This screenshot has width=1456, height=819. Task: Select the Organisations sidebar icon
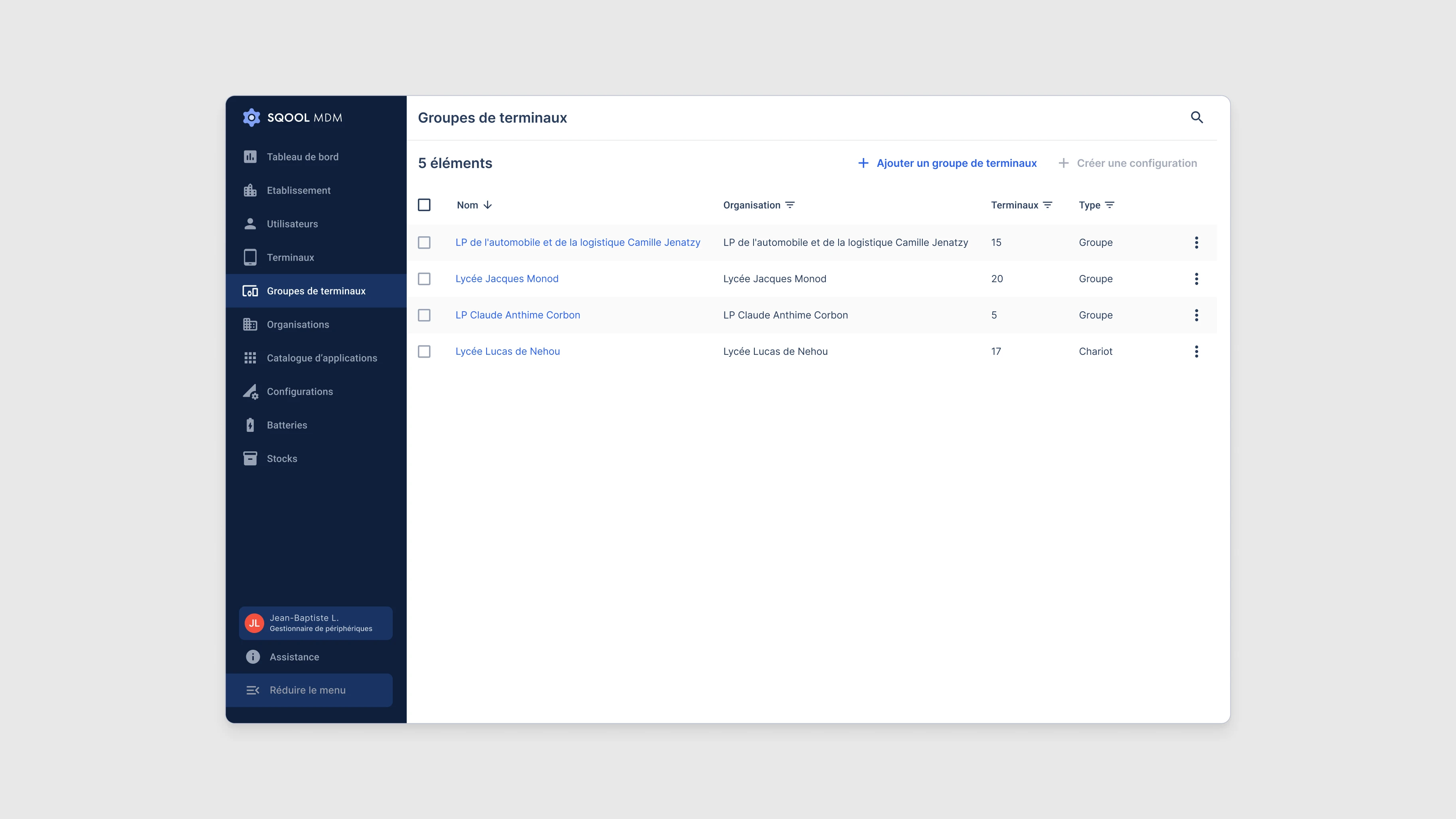tap(251, 324)
